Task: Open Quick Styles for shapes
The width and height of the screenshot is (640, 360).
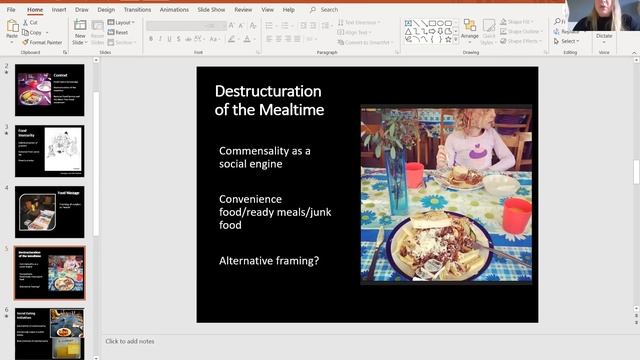Action: click(x=488, y=31)
